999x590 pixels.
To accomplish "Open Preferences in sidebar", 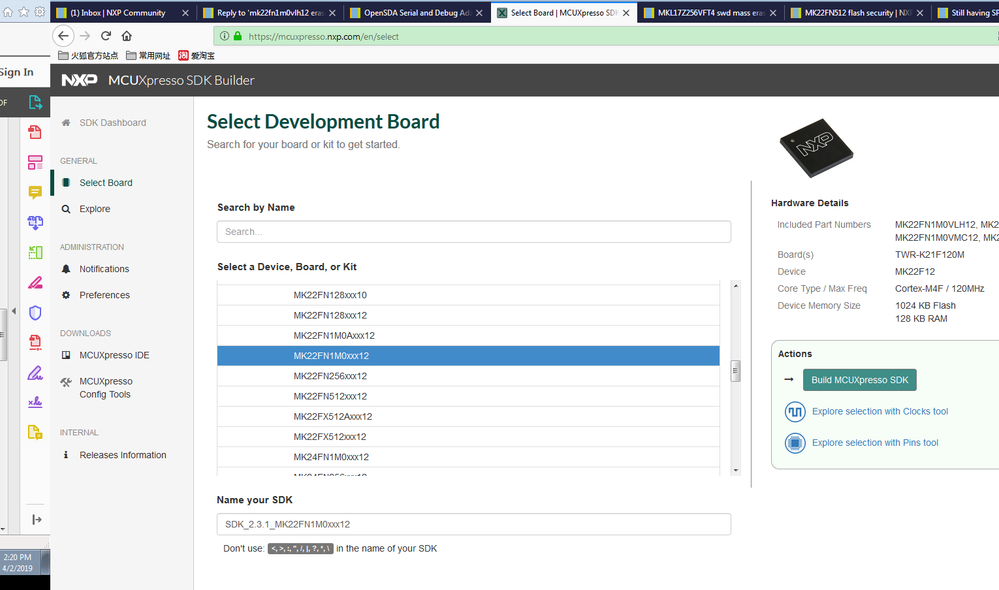I will 104,295.
